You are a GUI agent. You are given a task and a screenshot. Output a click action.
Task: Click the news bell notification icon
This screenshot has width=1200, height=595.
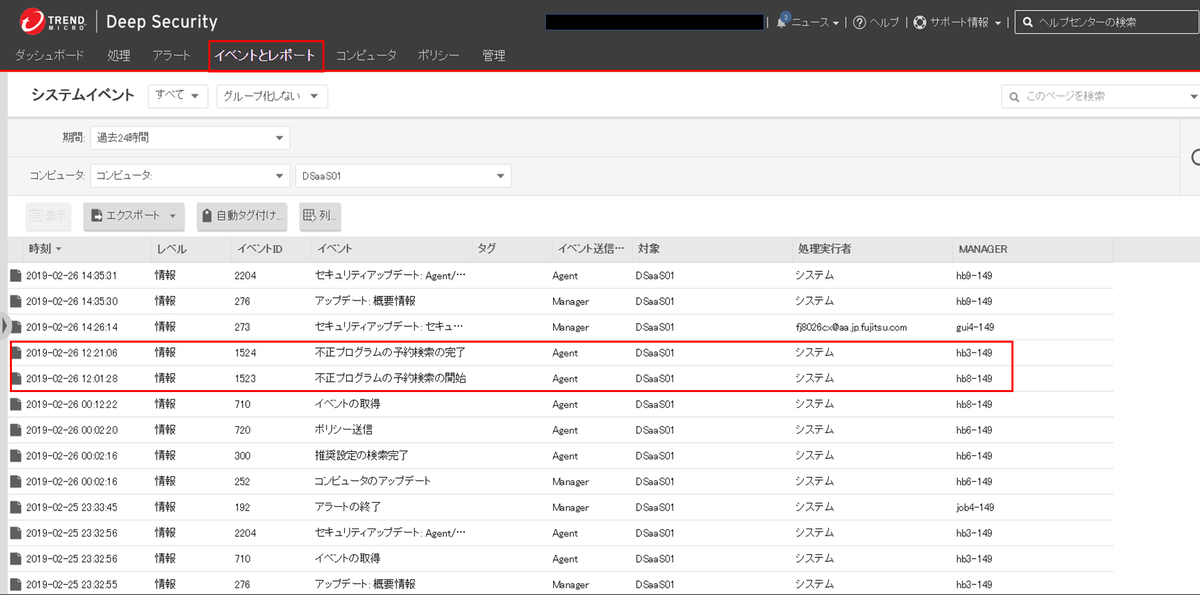pyautogui.click(x=782, y=22)
